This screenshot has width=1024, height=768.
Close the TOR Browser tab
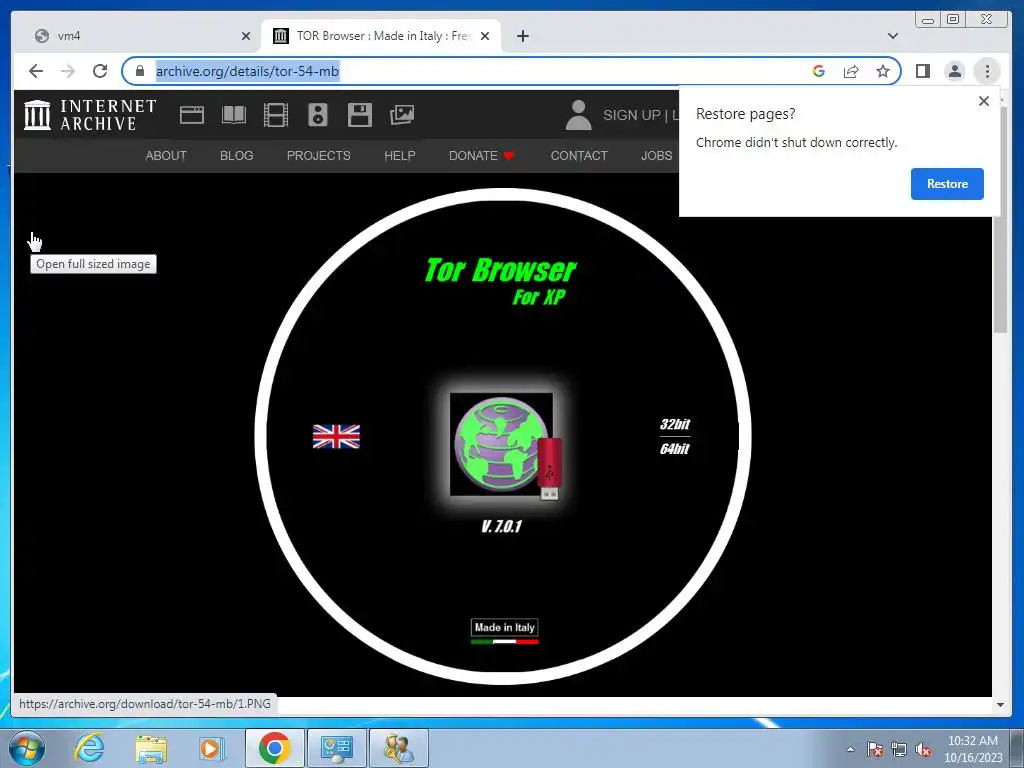(485, 36)
